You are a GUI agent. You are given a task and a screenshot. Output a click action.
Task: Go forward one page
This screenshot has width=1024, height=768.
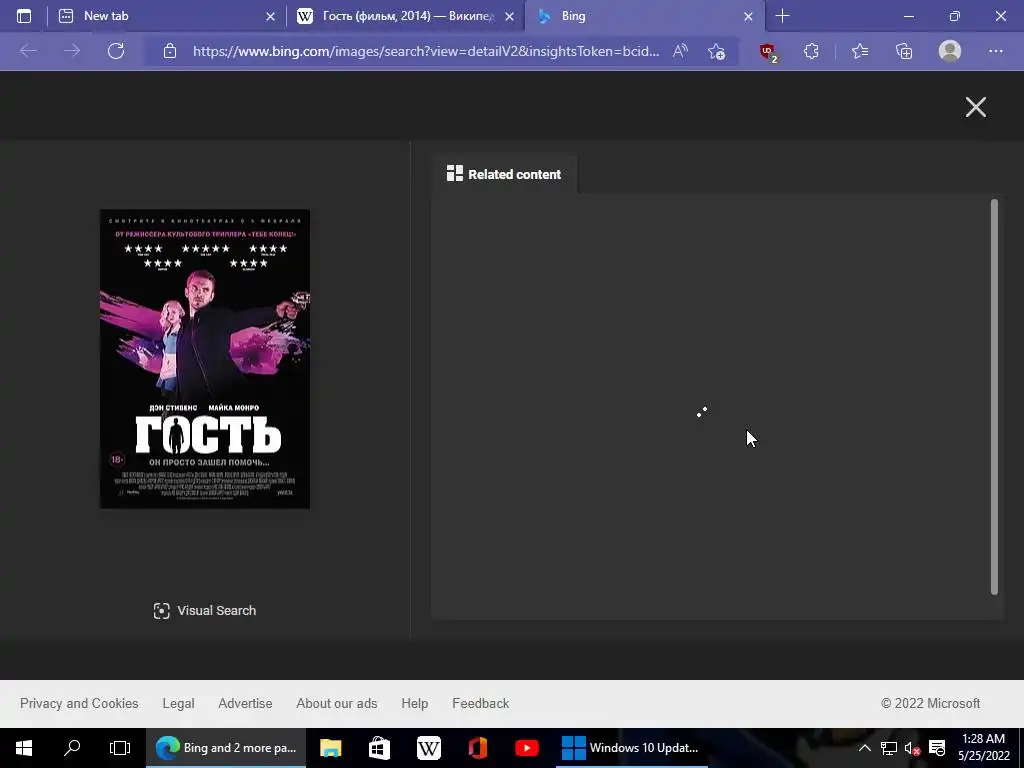pos(72,51)
